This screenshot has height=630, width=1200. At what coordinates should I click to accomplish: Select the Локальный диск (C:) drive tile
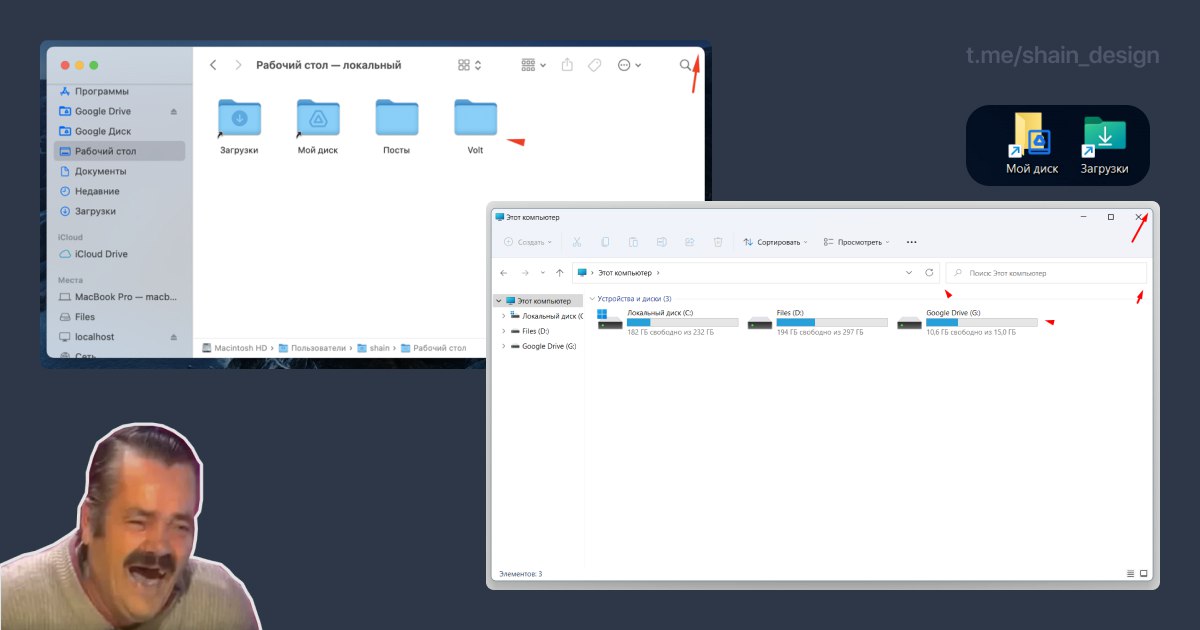point(667,321)
